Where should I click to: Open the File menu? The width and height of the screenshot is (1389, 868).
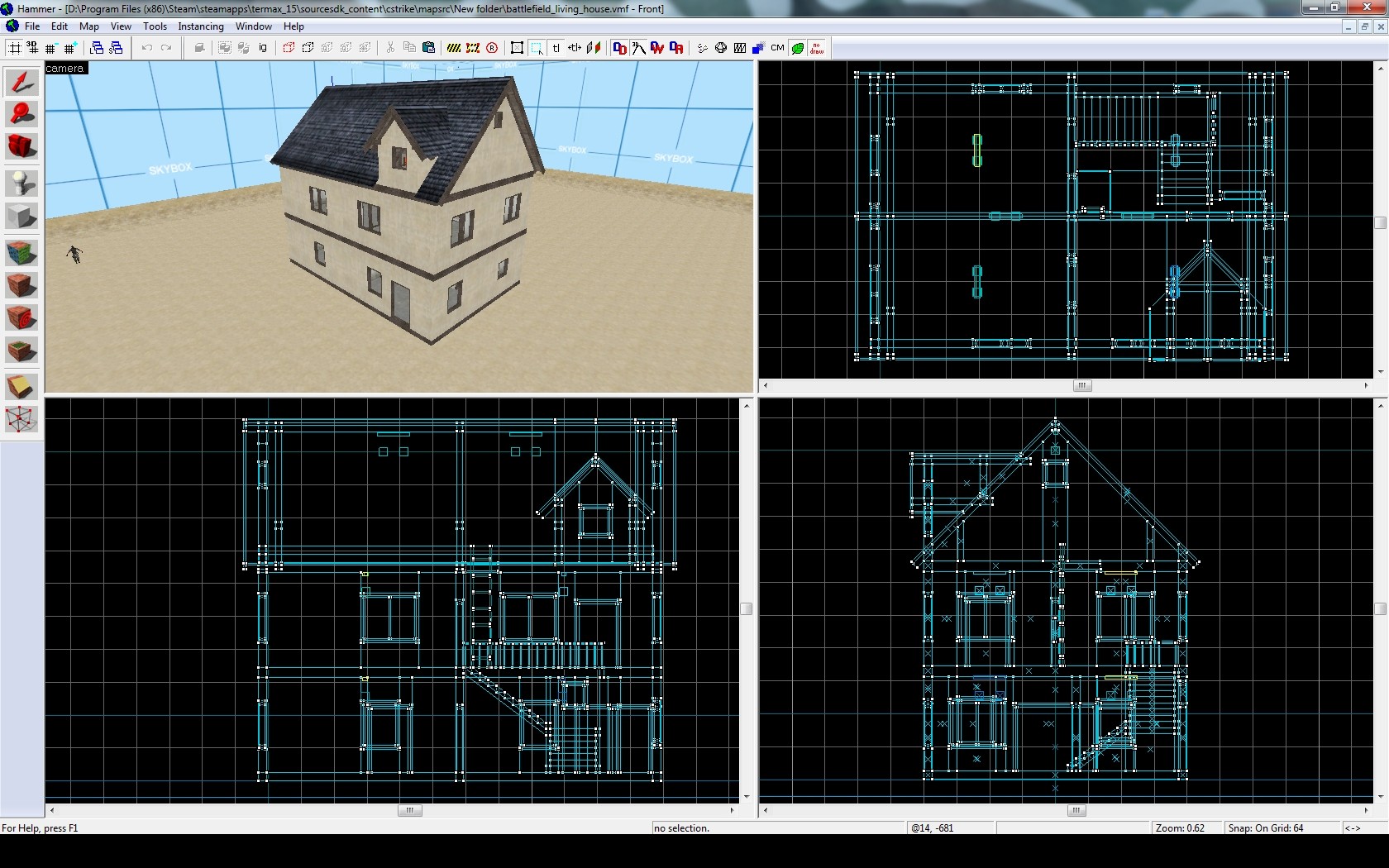point(32,26)
